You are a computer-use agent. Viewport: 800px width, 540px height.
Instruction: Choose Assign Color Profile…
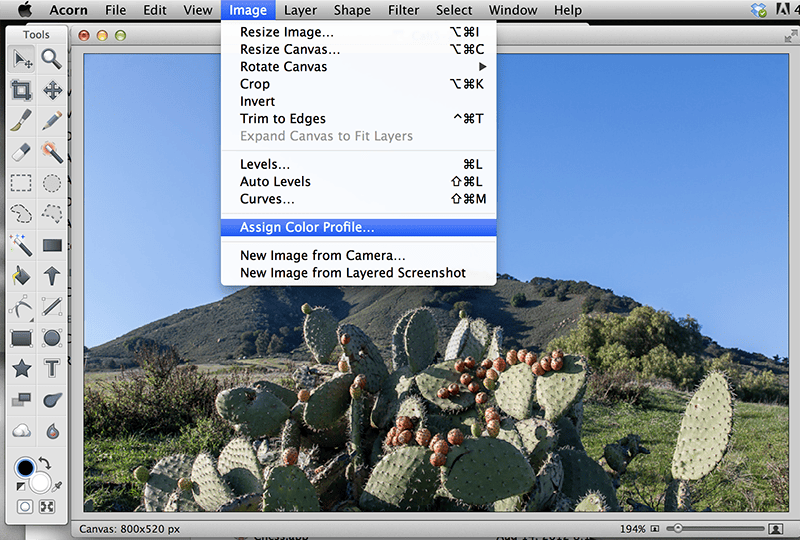tap(359, 227)
